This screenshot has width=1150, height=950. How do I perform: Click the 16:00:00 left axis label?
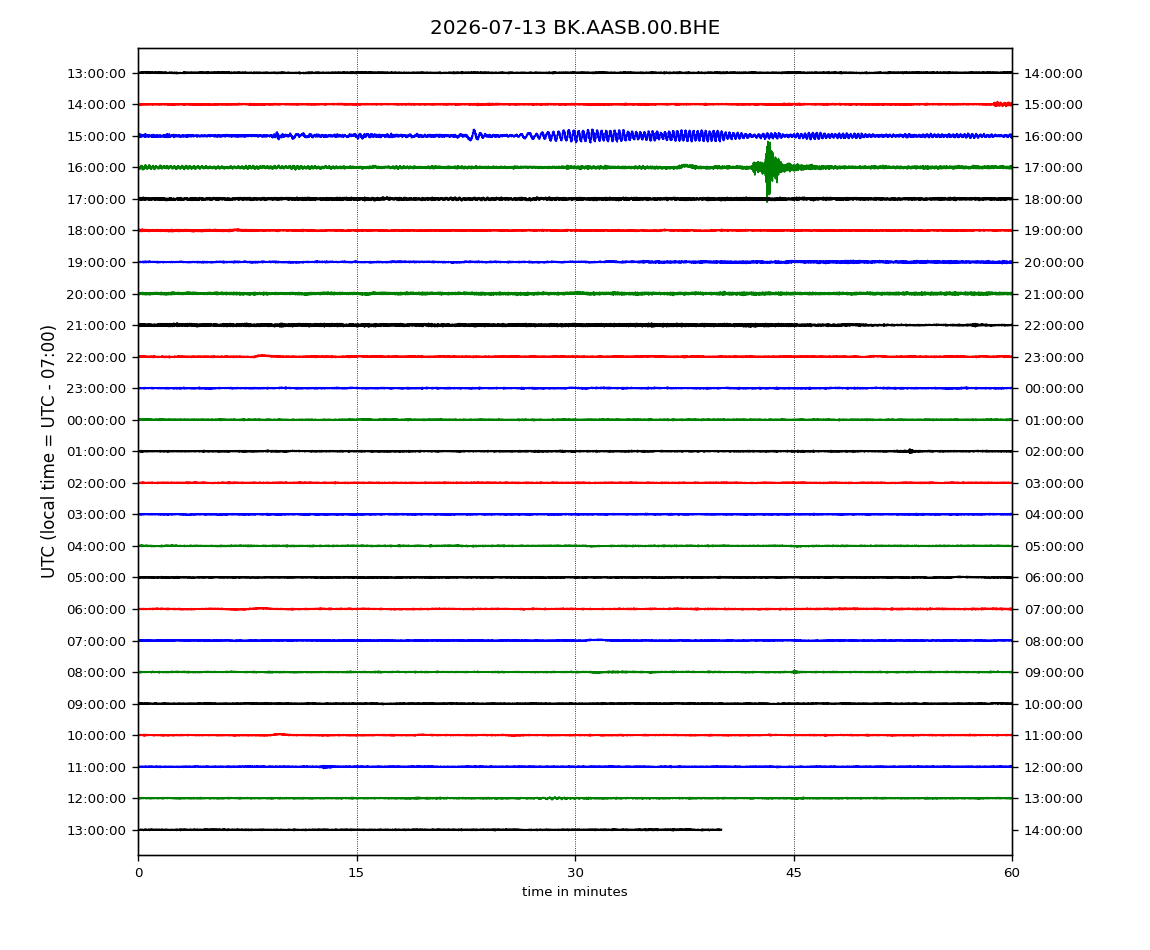[x=96, y=168]
